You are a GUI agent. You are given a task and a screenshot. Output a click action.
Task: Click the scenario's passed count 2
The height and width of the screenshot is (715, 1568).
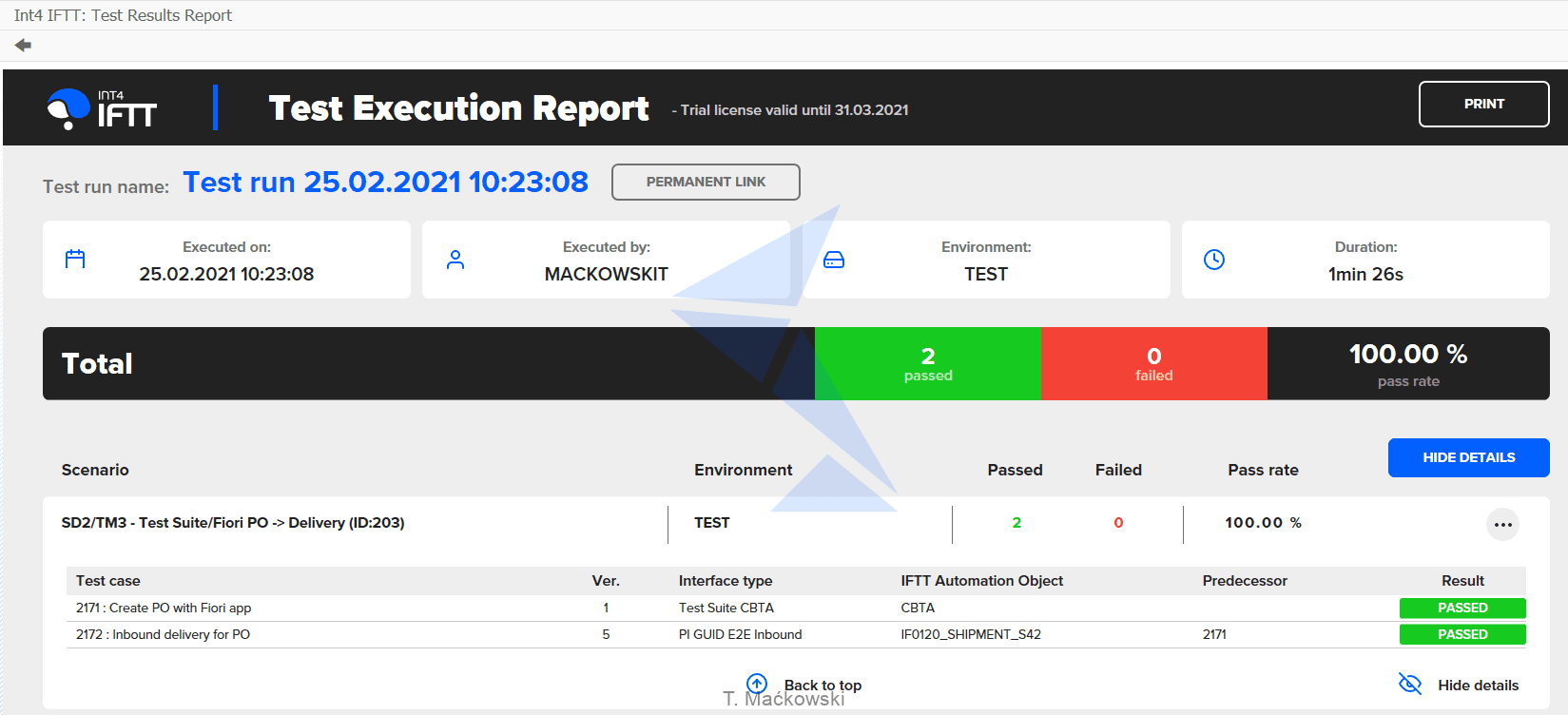click(x=1016, y=523)
